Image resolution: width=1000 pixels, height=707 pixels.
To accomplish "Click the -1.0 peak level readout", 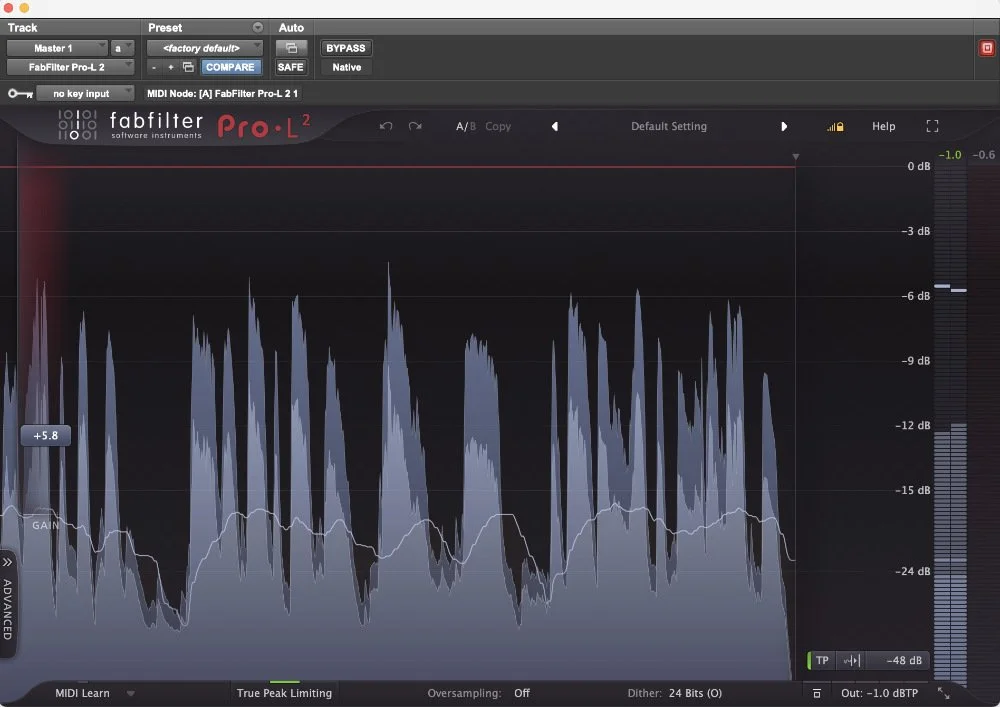I will pyautogui.click(x=950, y=155).
